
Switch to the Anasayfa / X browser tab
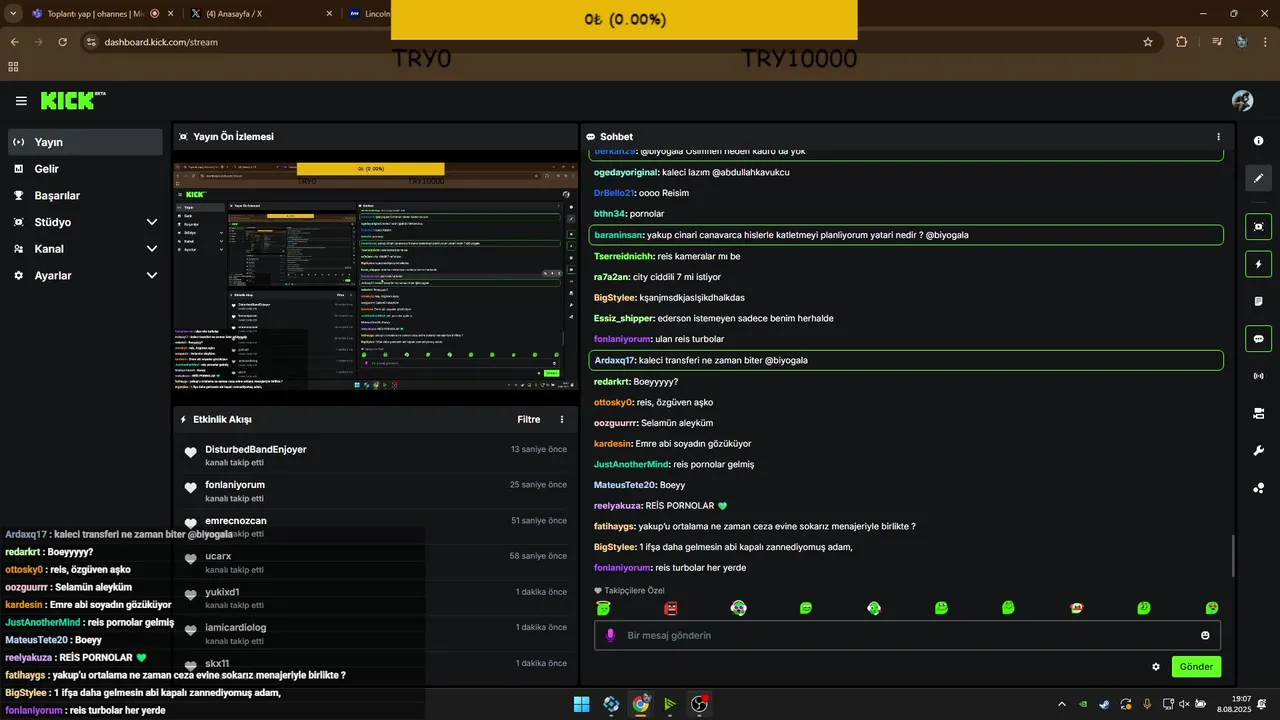click(x=262, y=13)
